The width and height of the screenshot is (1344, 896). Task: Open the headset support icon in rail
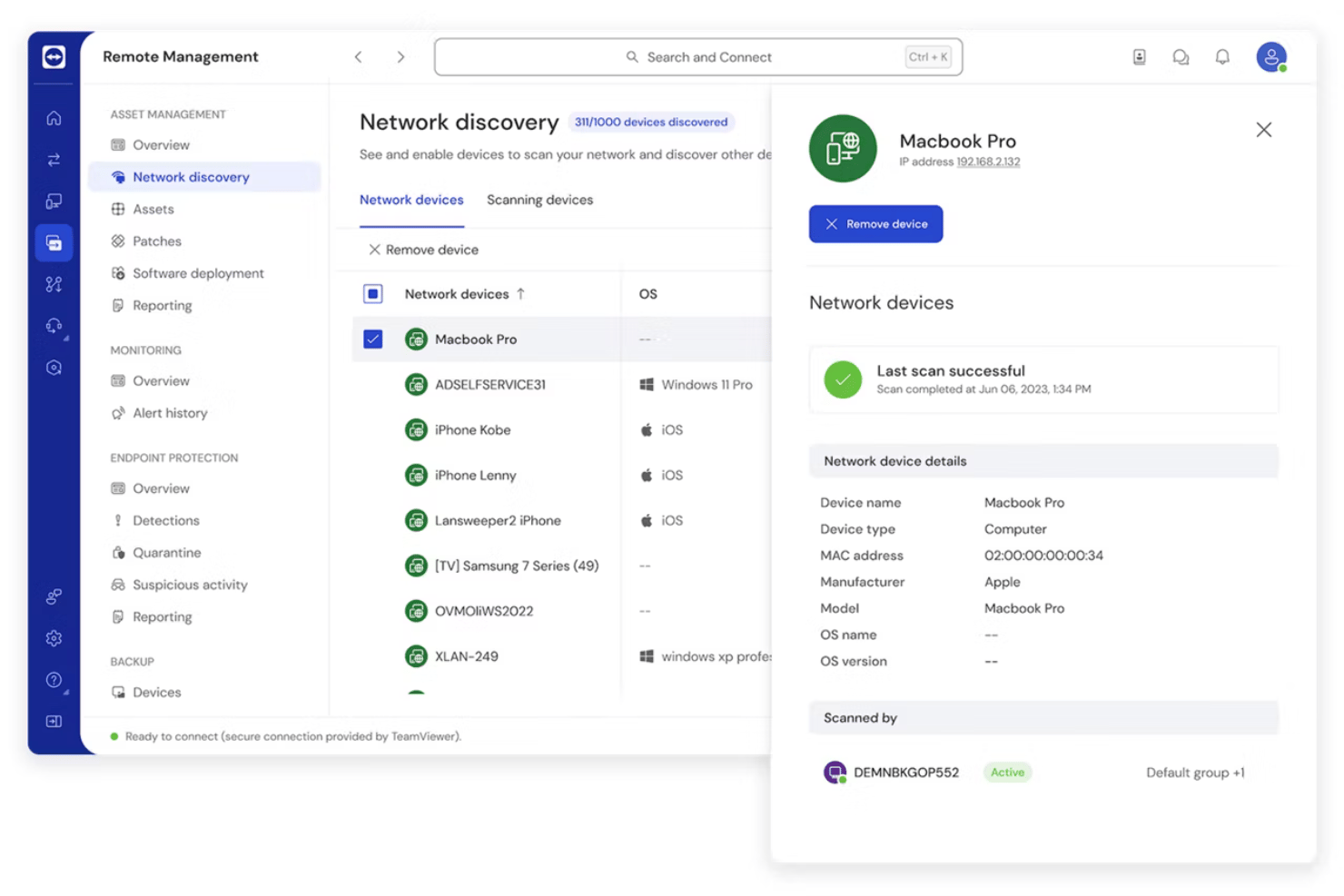(54, 325)
